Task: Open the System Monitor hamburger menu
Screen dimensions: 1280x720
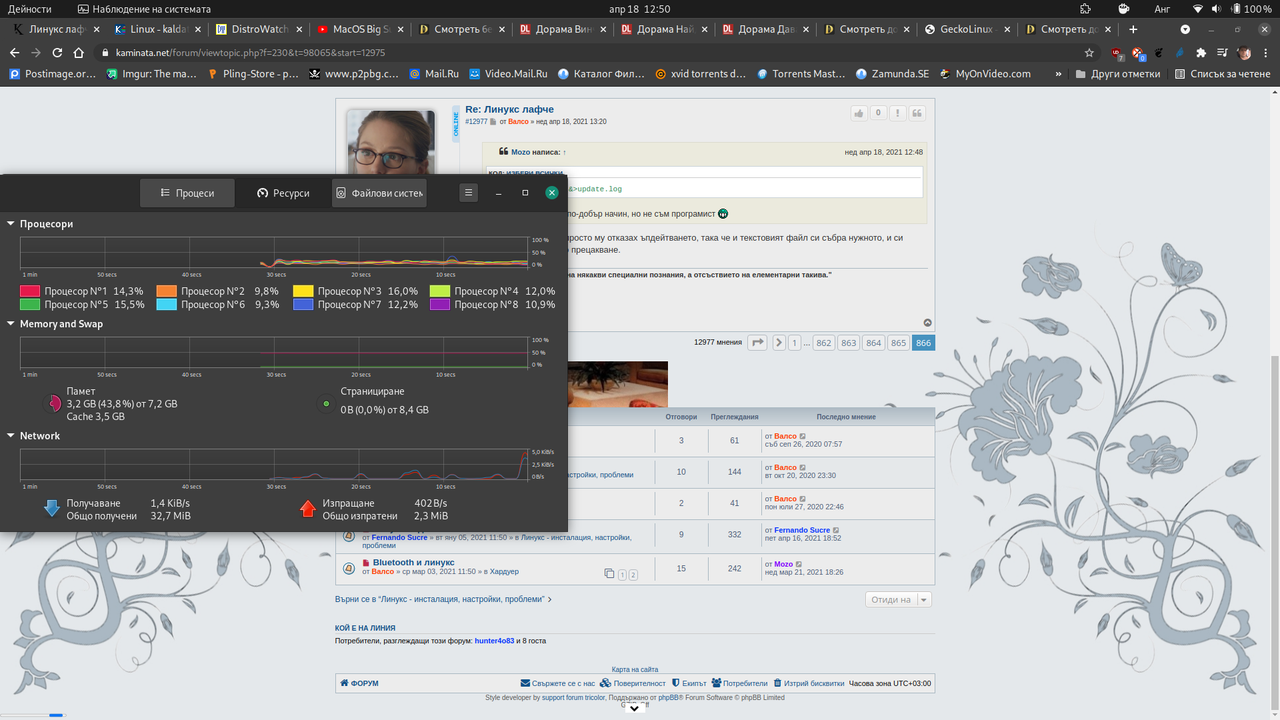Action: coord(468,193)
